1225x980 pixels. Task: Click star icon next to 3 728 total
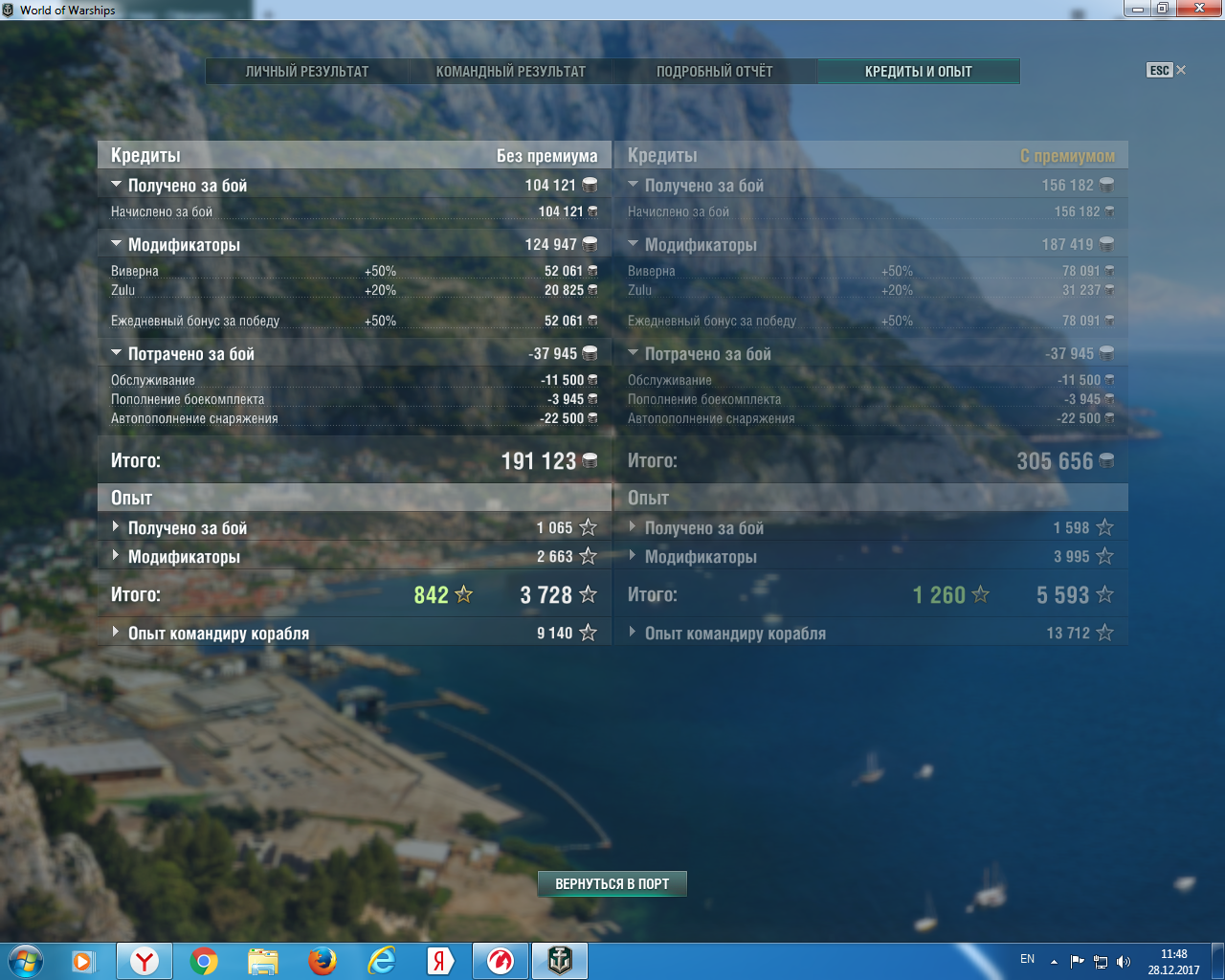(589, 594)
